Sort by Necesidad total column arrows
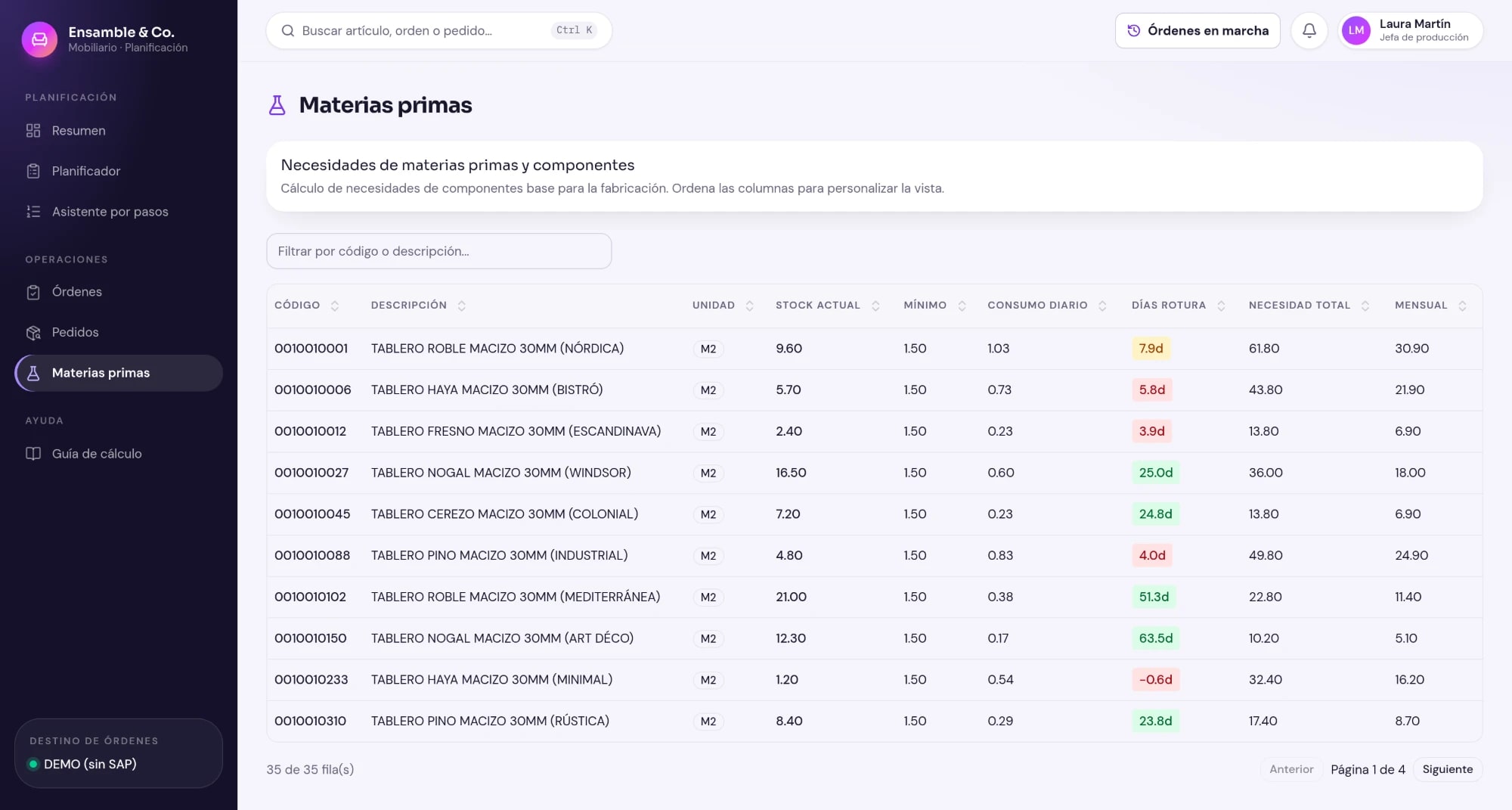The image size is (1512, 810). point(1365,306)
